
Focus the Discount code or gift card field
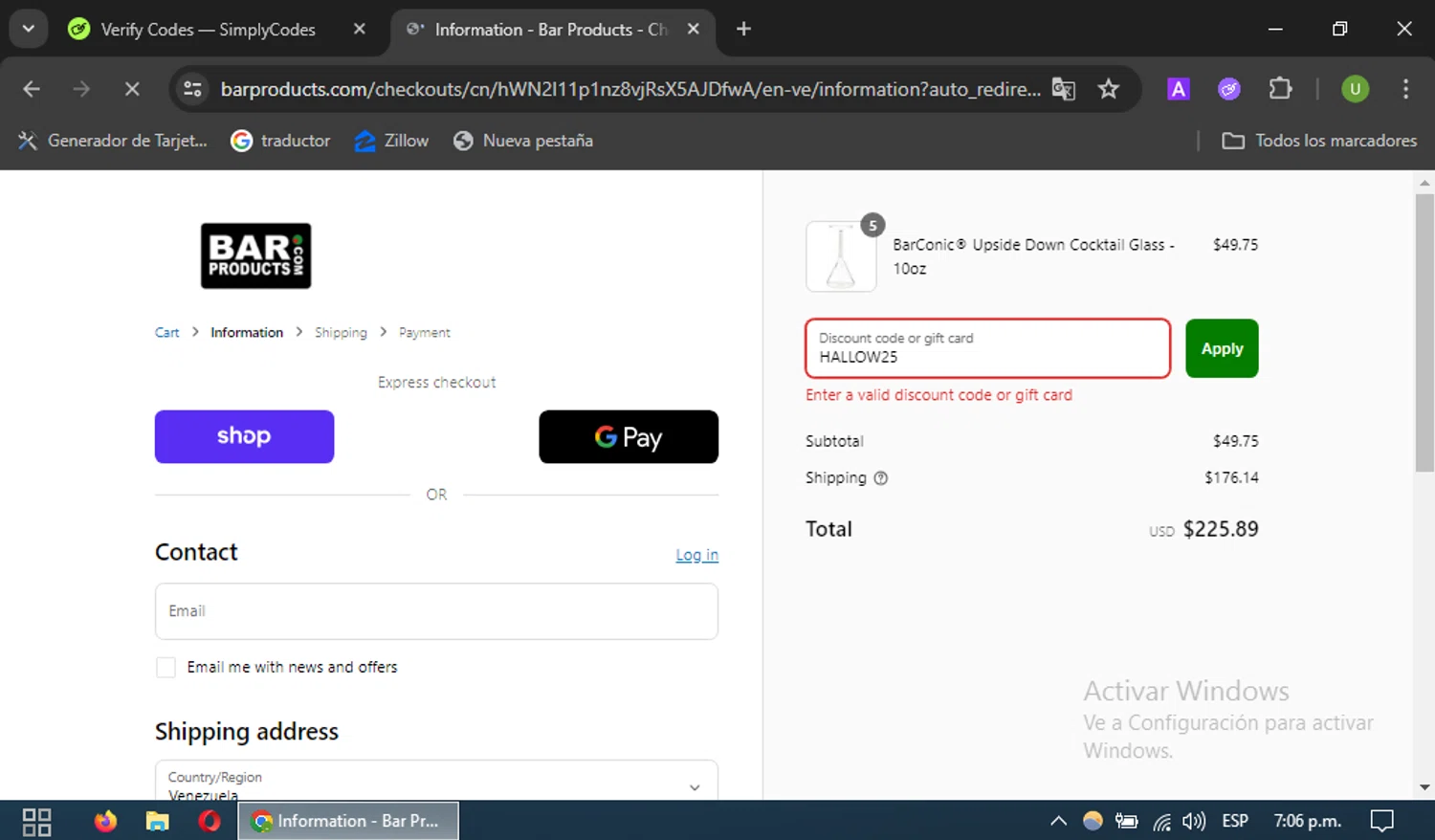(987, 348)
